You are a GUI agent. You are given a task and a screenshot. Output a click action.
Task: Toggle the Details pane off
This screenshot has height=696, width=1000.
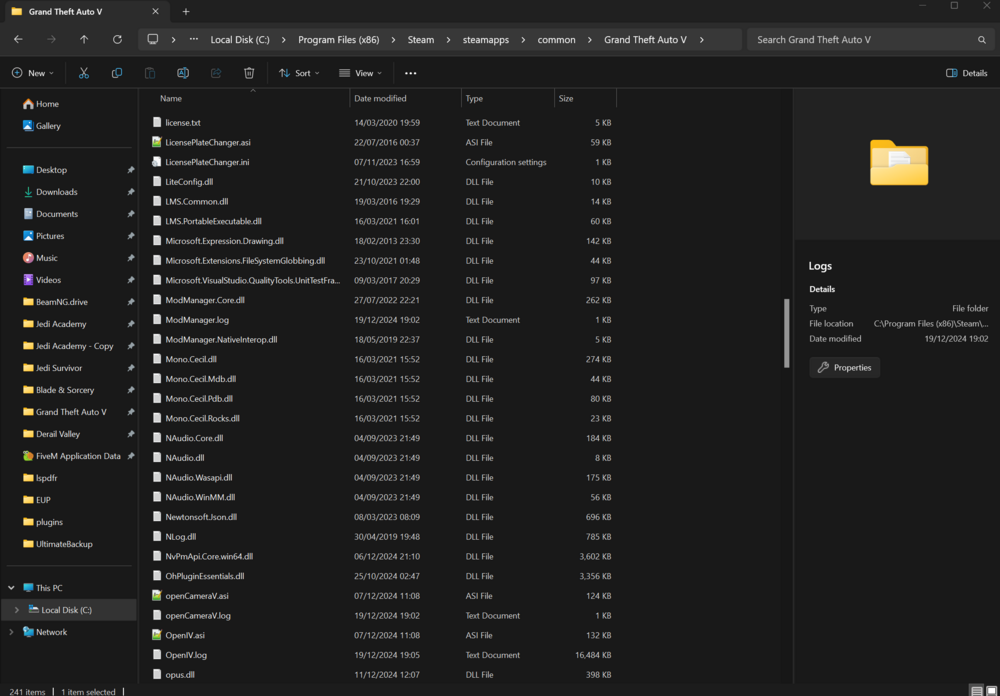965,72
